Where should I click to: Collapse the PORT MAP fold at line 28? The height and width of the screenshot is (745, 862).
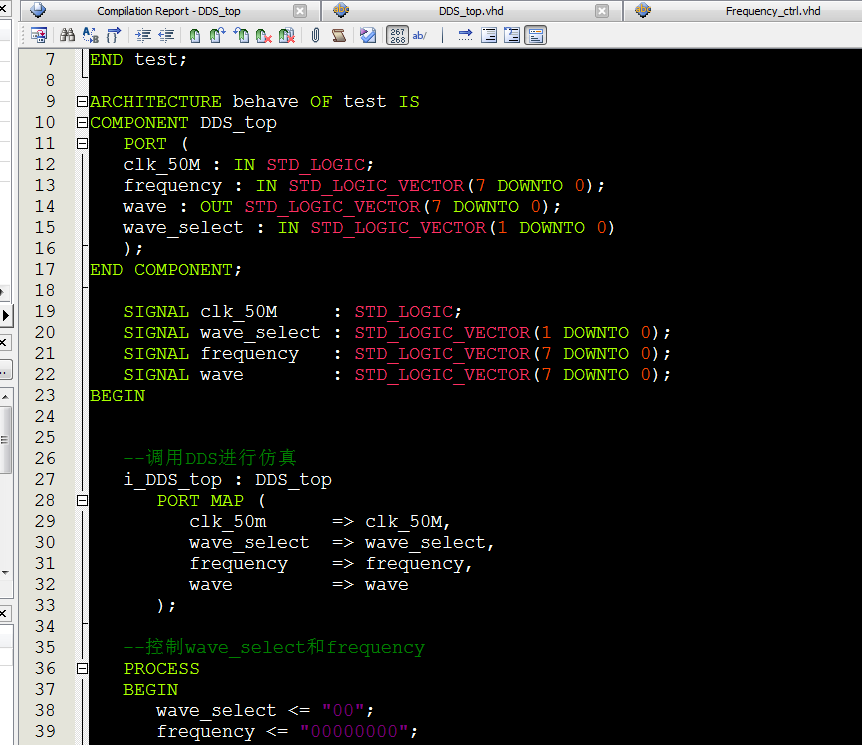(82, 501)
